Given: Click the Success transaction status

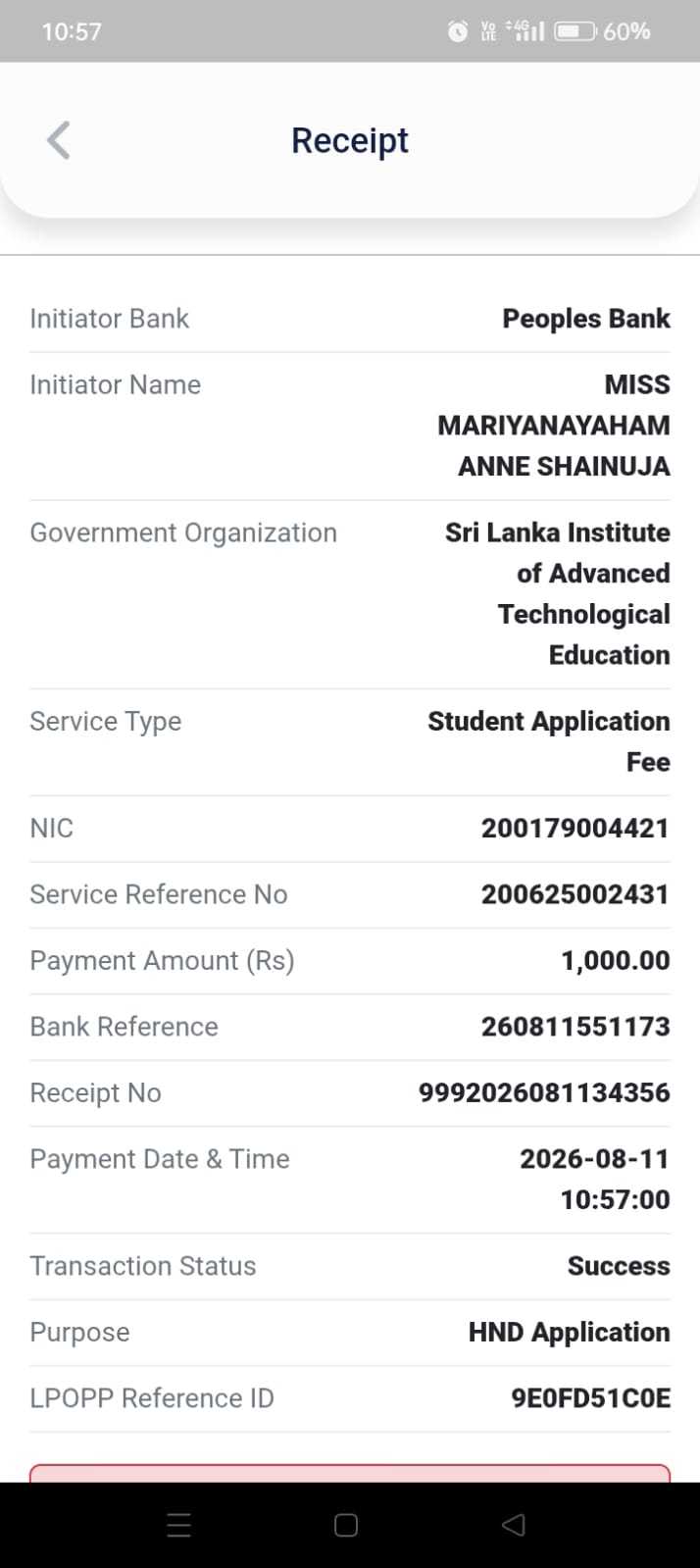Looking at the screenshot, I should pyautogui.click(x=619, y=1266).
